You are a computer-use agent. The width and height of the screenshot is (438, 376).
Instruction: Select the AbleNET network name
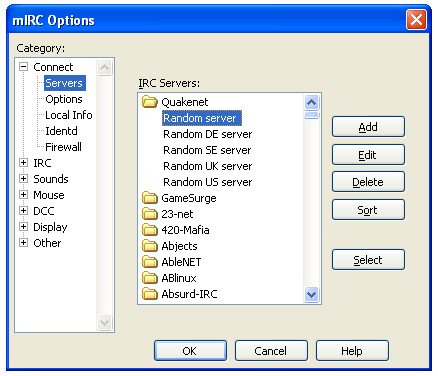[181, 262]
